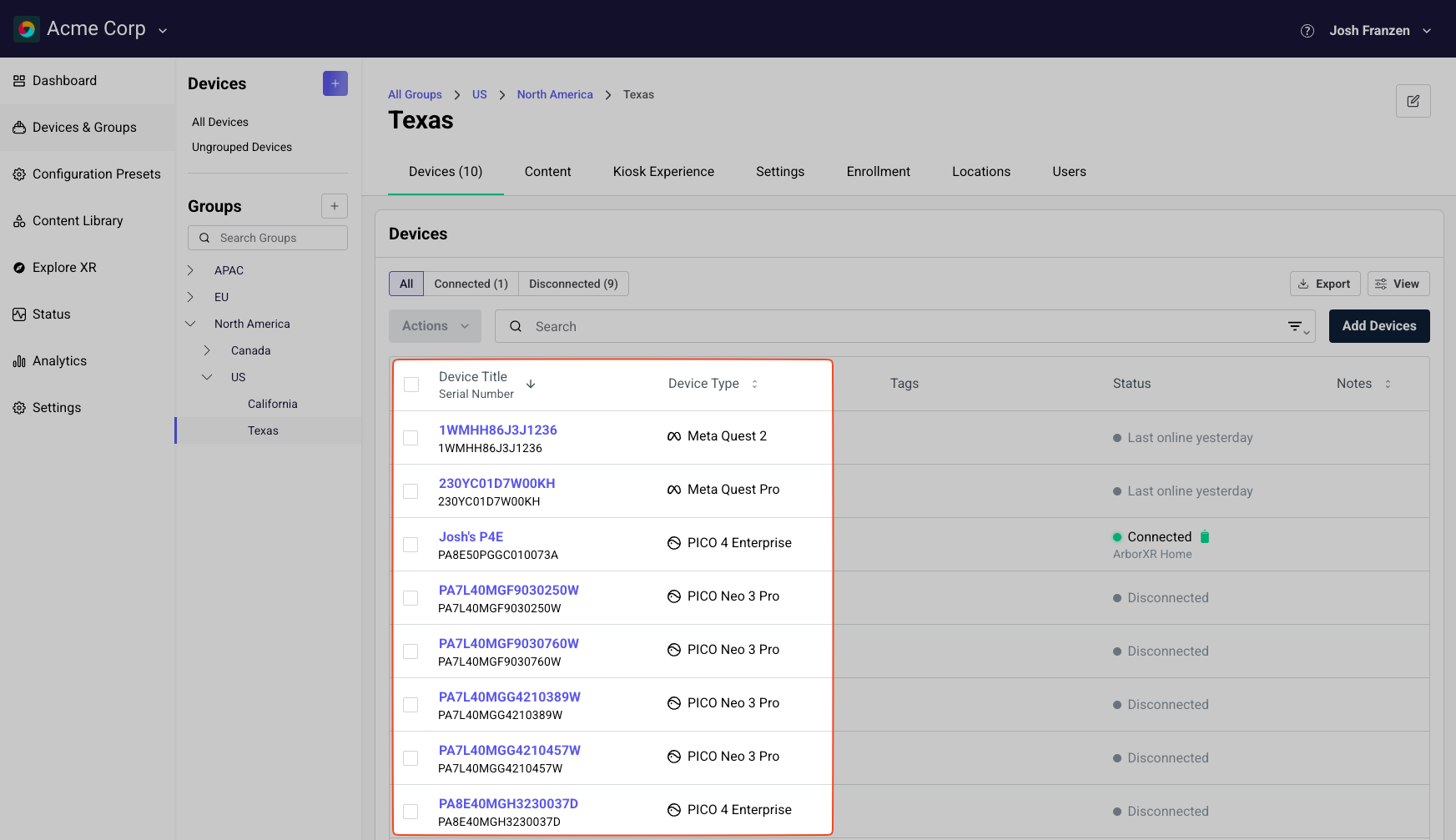The image size is (1456, 840).
Task: Switch to the Settings tab
Action: [780, 172]
